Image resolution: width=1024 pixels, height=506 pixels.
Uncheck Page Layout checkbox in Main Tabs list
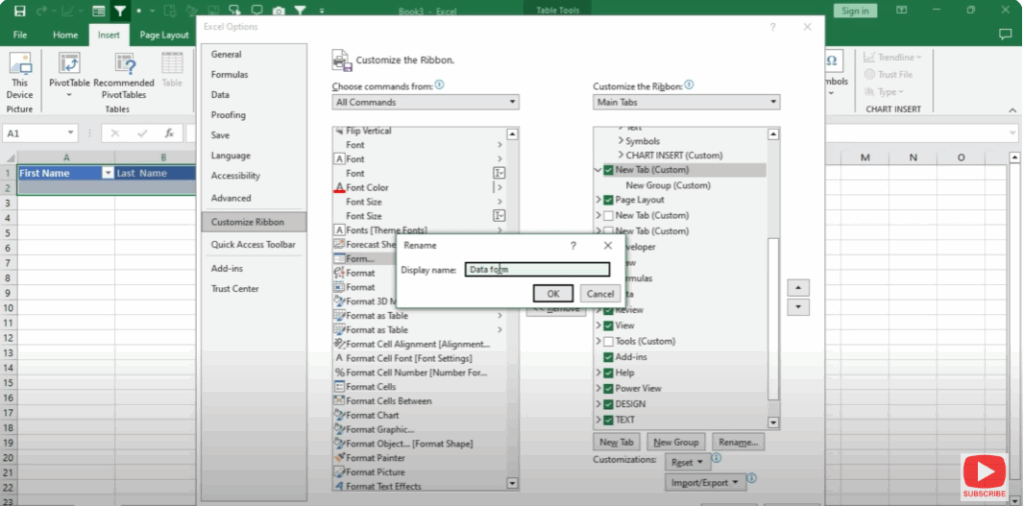tap(609, 200)
